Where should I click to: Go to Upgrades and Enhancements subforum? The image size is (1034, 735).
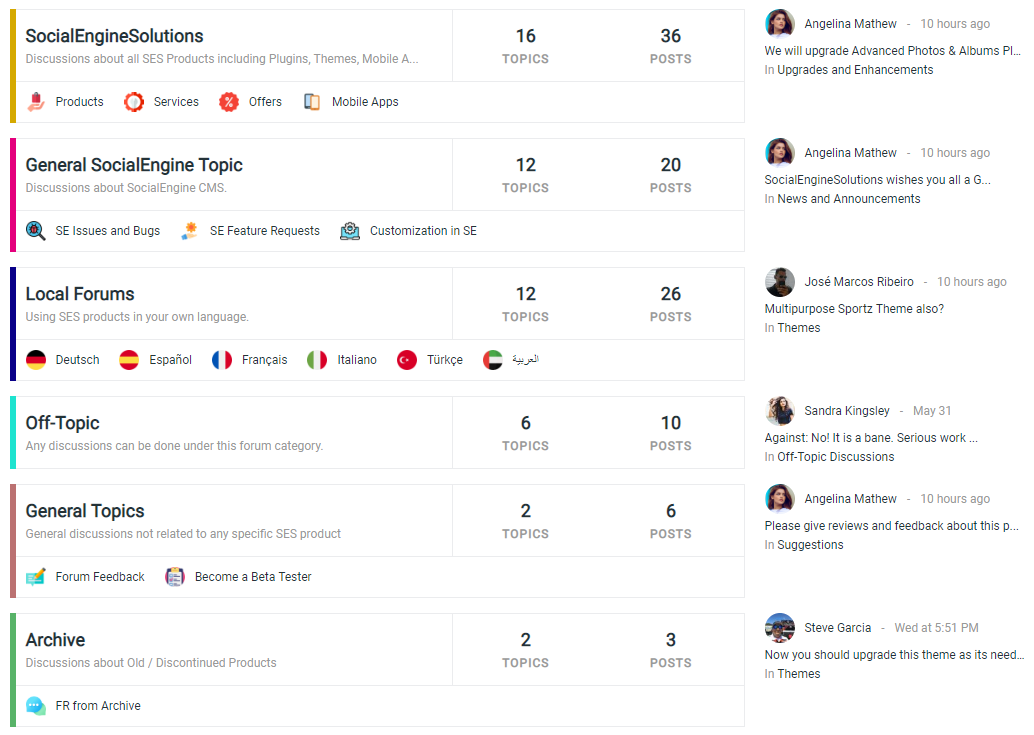point(855,70)
